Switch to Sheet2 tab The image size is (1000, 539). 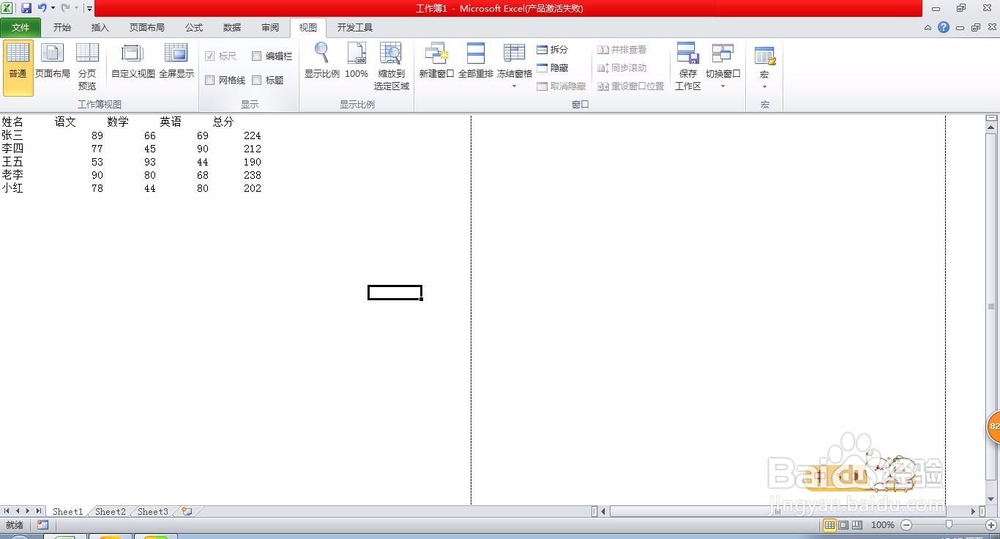tap(110, 512)
